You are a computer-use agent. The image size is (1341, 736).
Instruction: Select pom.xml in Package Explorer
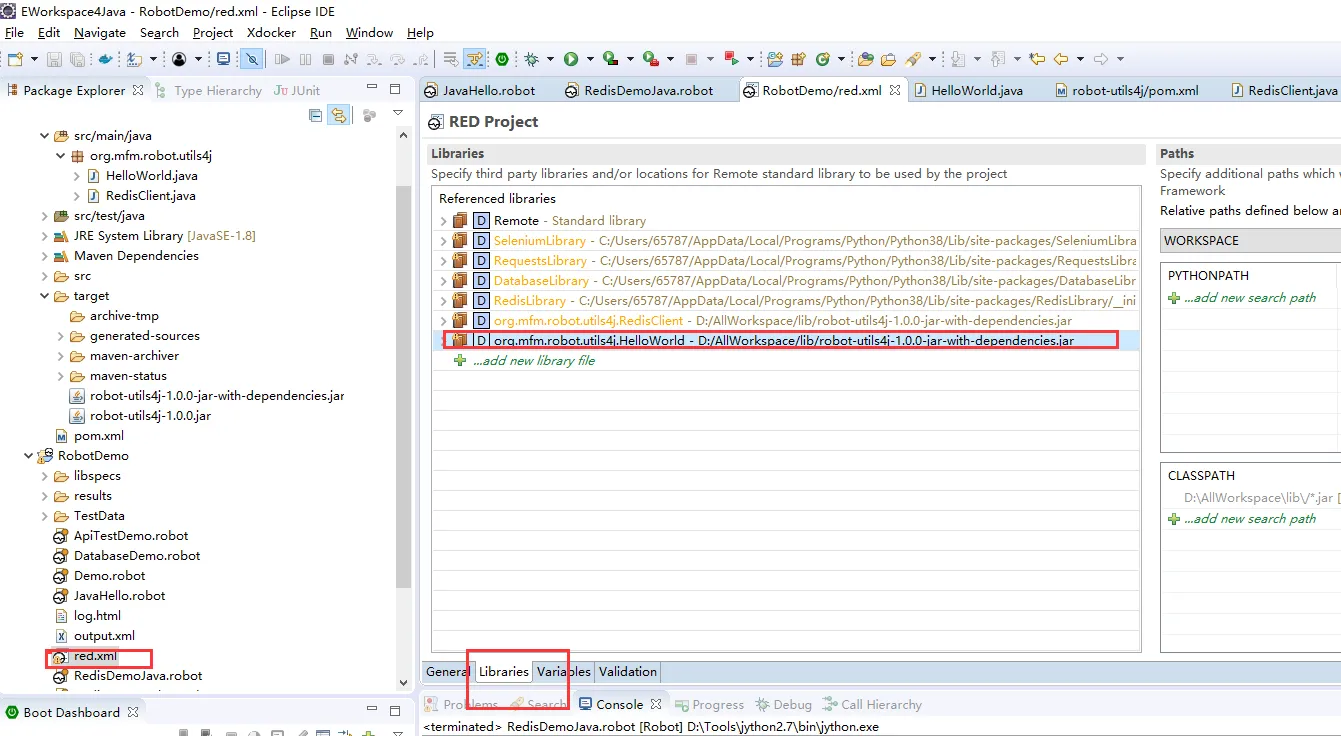99,436
